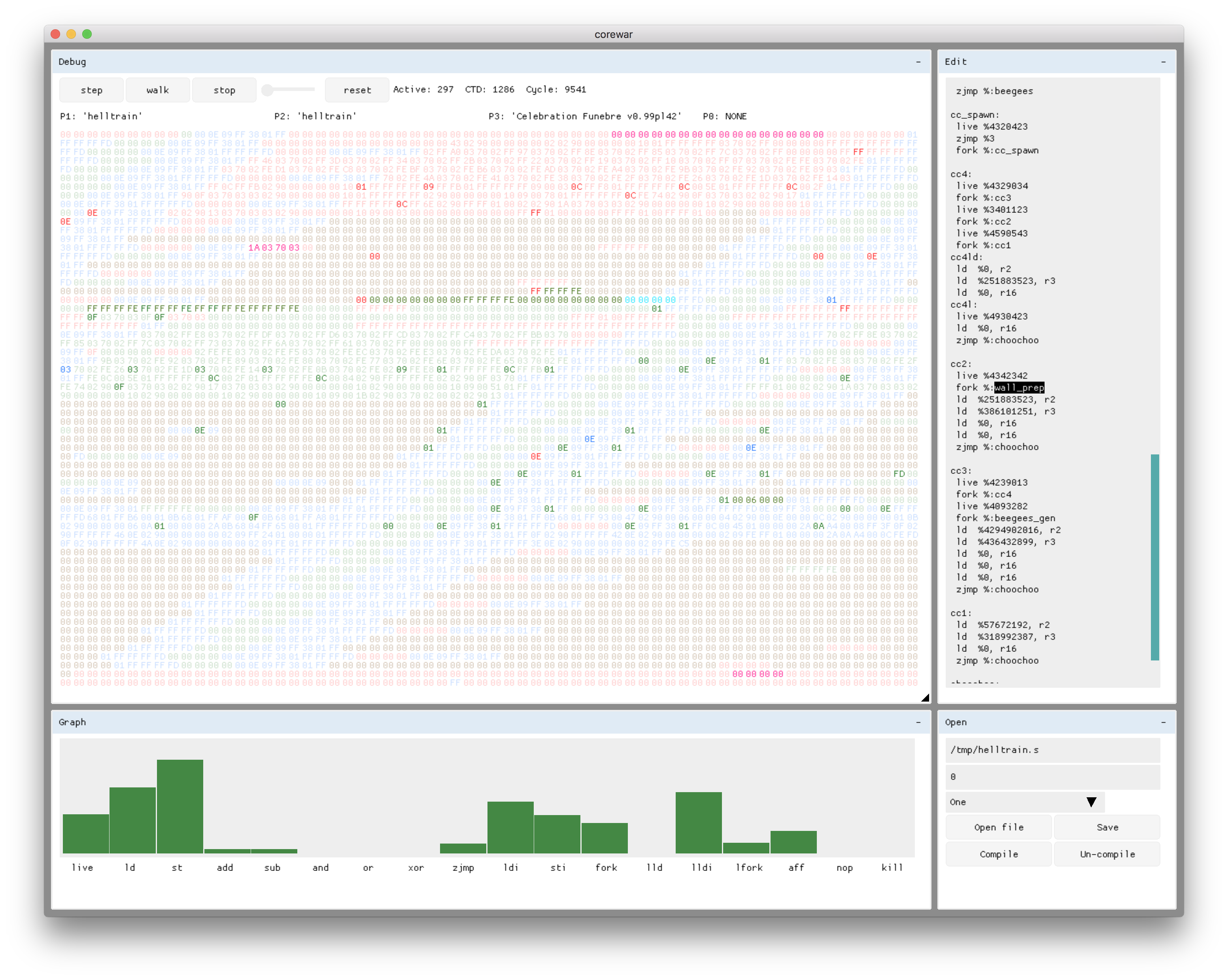Click the P1: 'helltrain' player label

(x=101, y=116)
